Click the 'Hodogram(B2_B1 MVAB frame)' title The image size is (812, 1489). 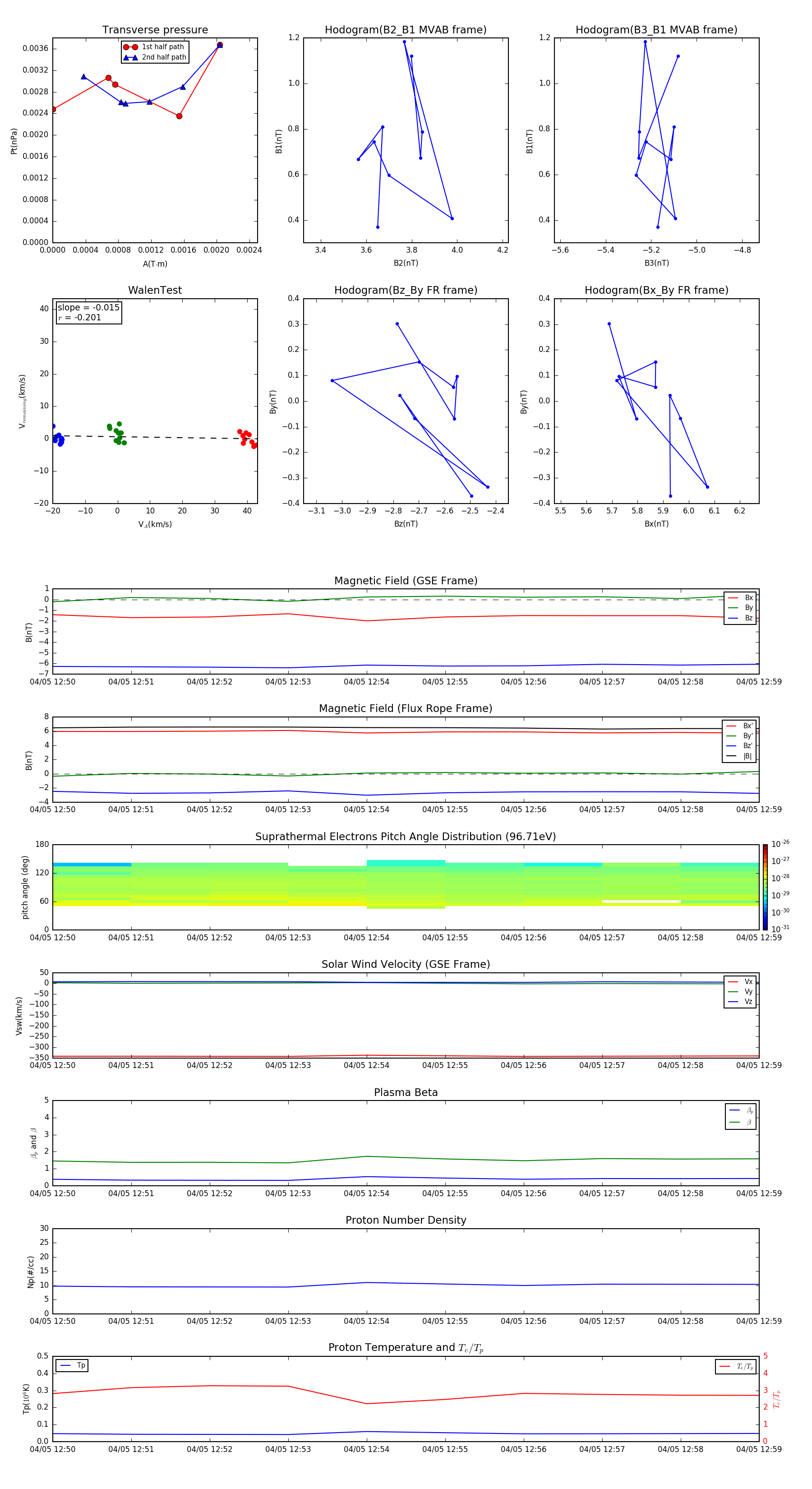click(406, 29)
